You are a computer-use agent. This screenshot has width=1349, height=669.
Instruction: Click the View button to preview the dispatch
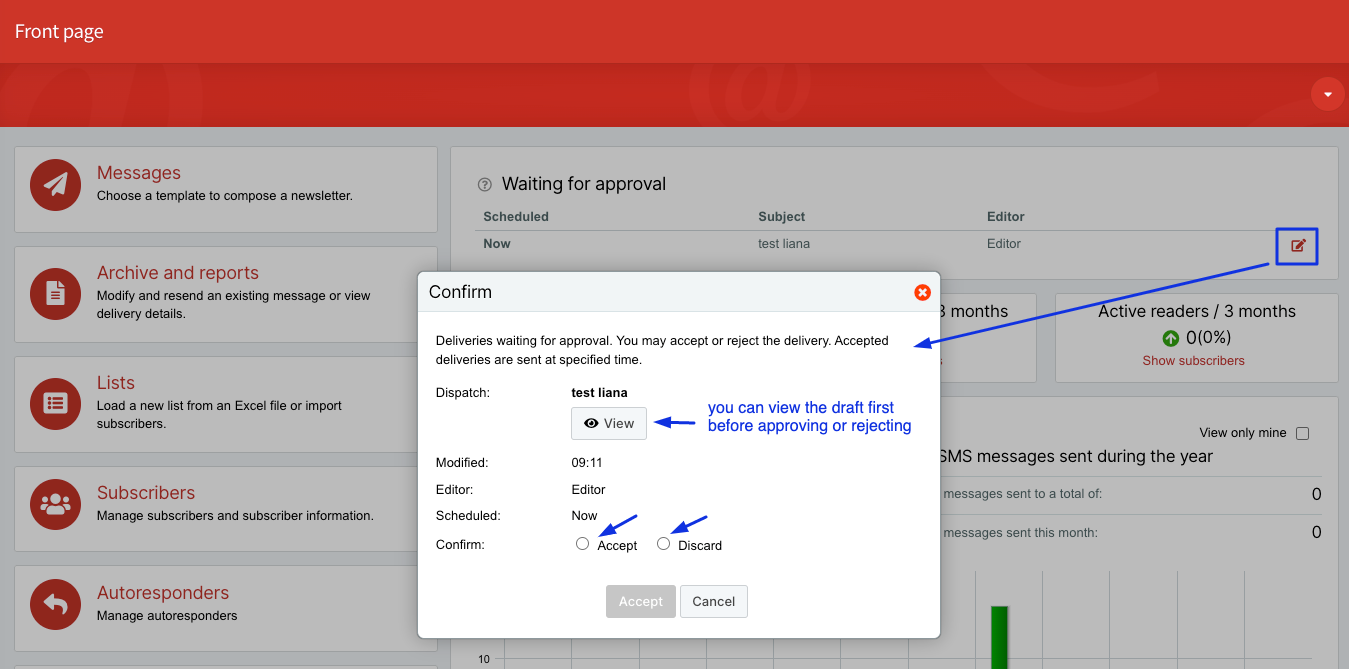(609, 423)
